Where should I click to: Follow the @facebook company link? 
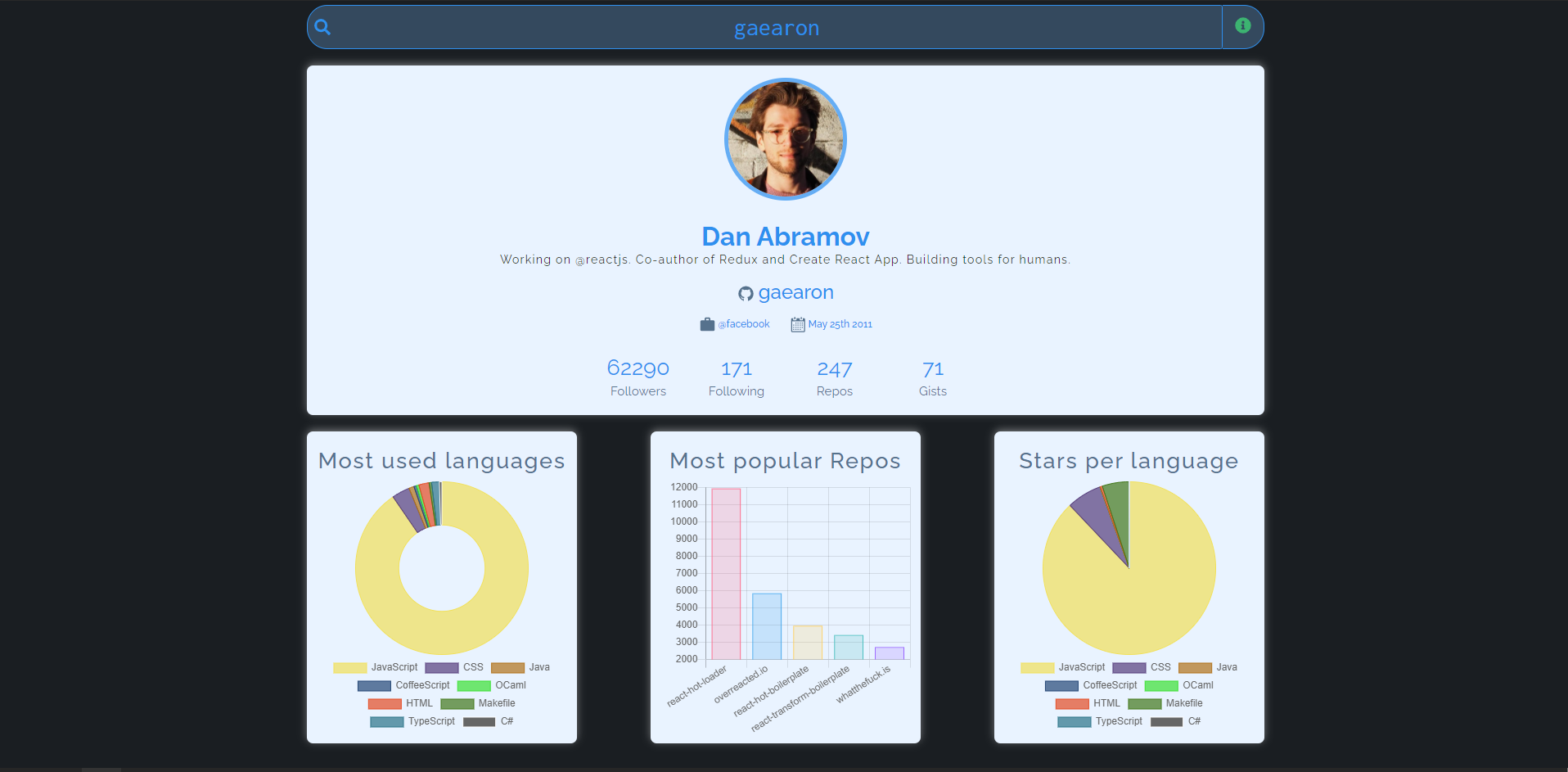tap(744, 324)
